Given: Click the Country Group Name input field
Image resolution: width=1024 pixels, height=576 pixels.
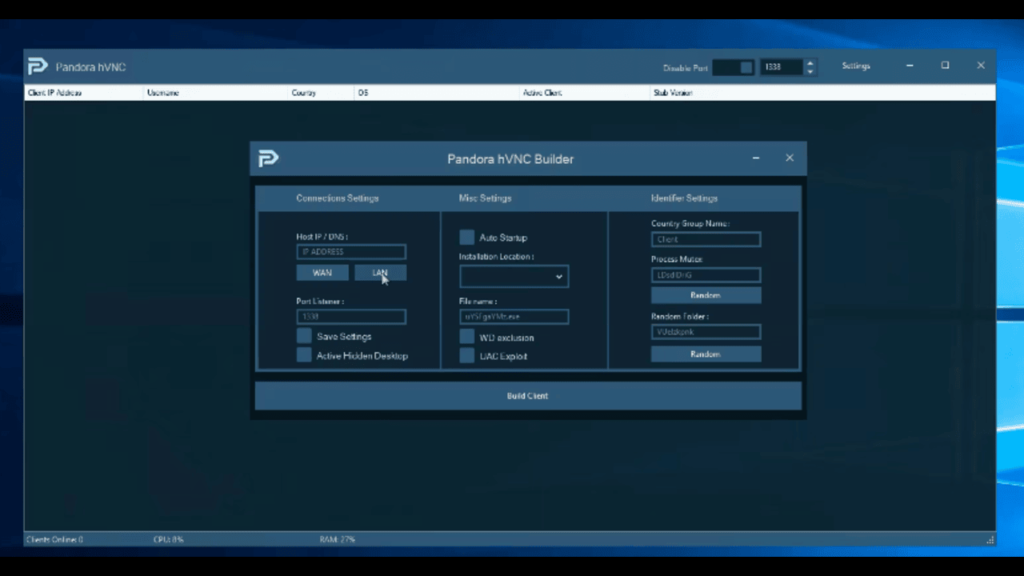Looking at the screenshot, I should coord(706,240).
